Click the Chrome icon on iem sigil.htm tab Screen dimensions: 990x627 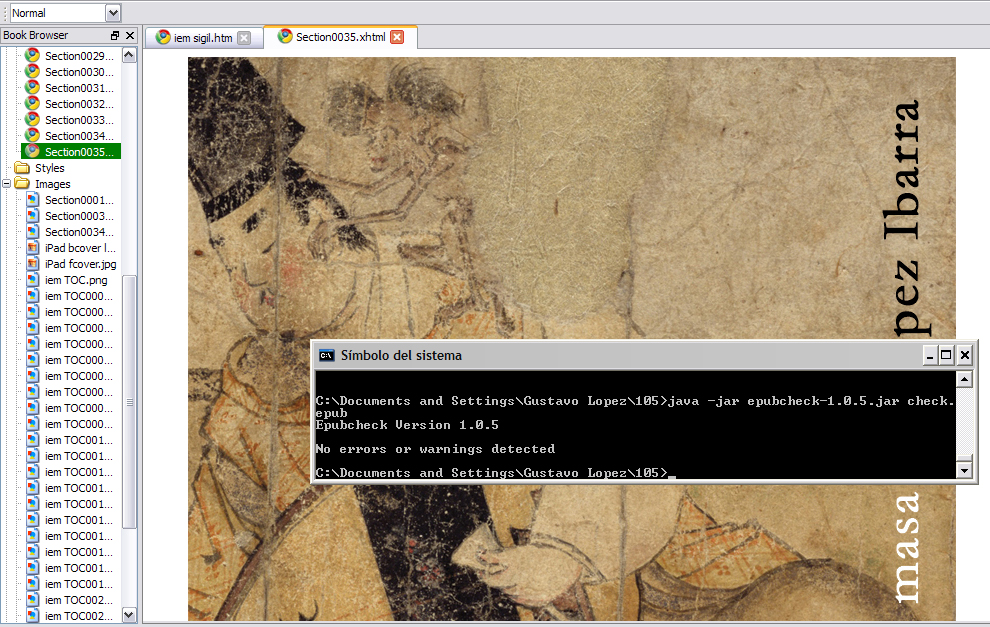pyautogui.click(x=163, y=37)
